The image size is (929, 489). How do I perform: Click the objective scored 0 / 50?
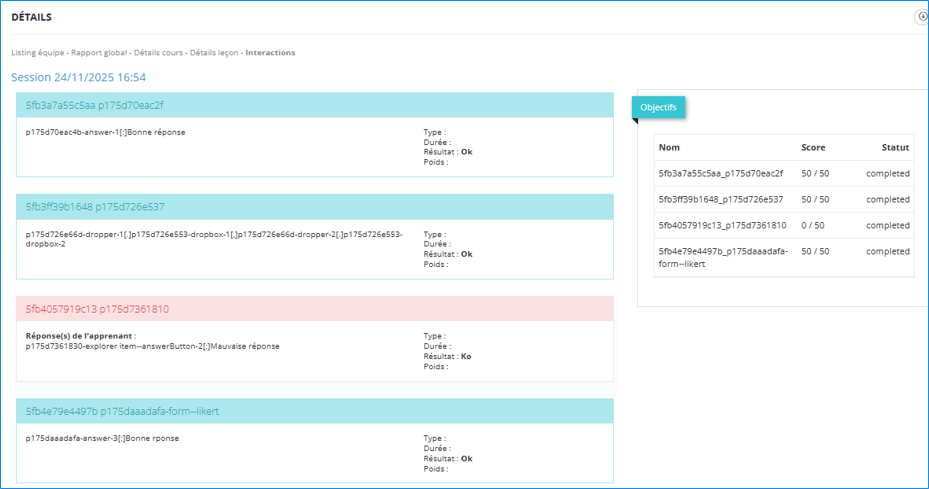pos(813,225)
